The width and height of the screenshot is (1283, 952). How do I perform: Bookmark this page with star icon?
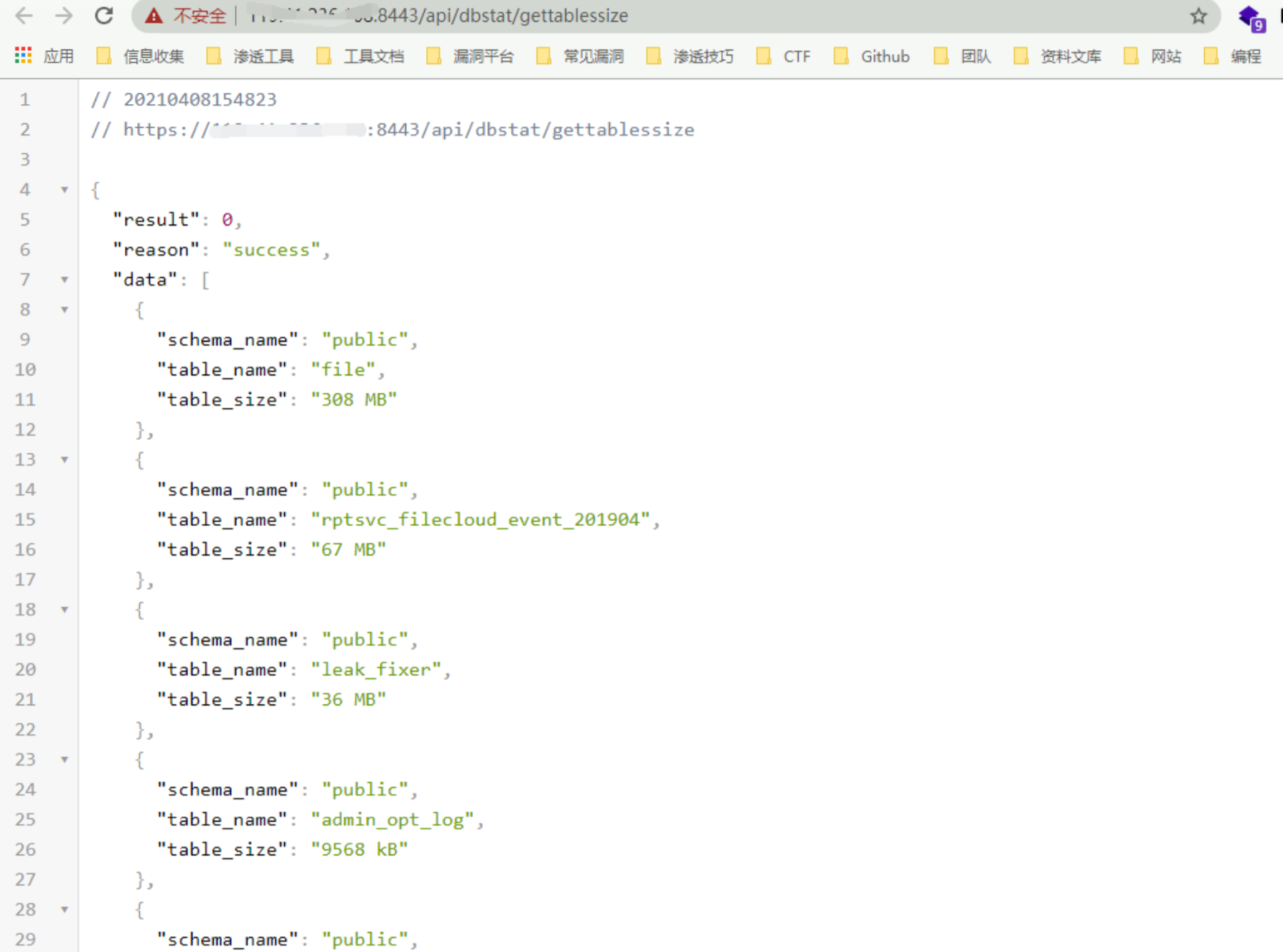point(1198,16)
